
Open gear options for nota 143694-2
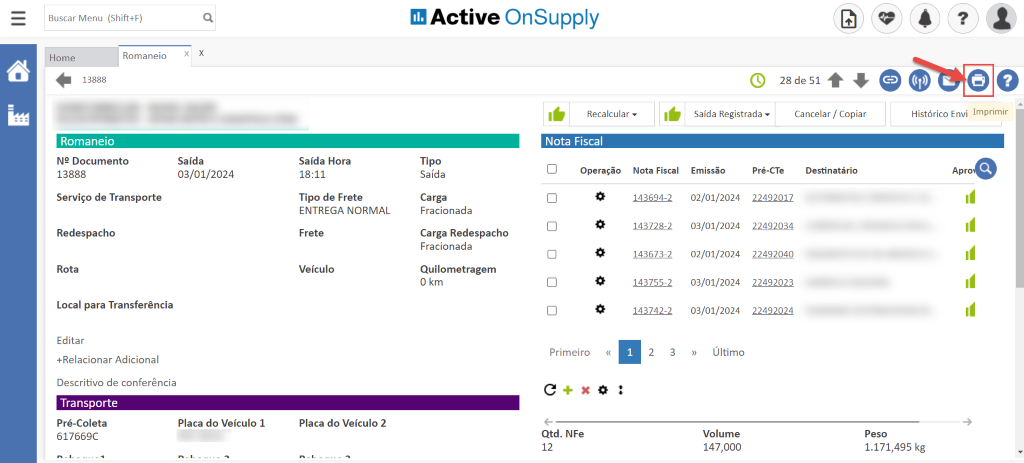pyautogui.click(x=600, y=197)
